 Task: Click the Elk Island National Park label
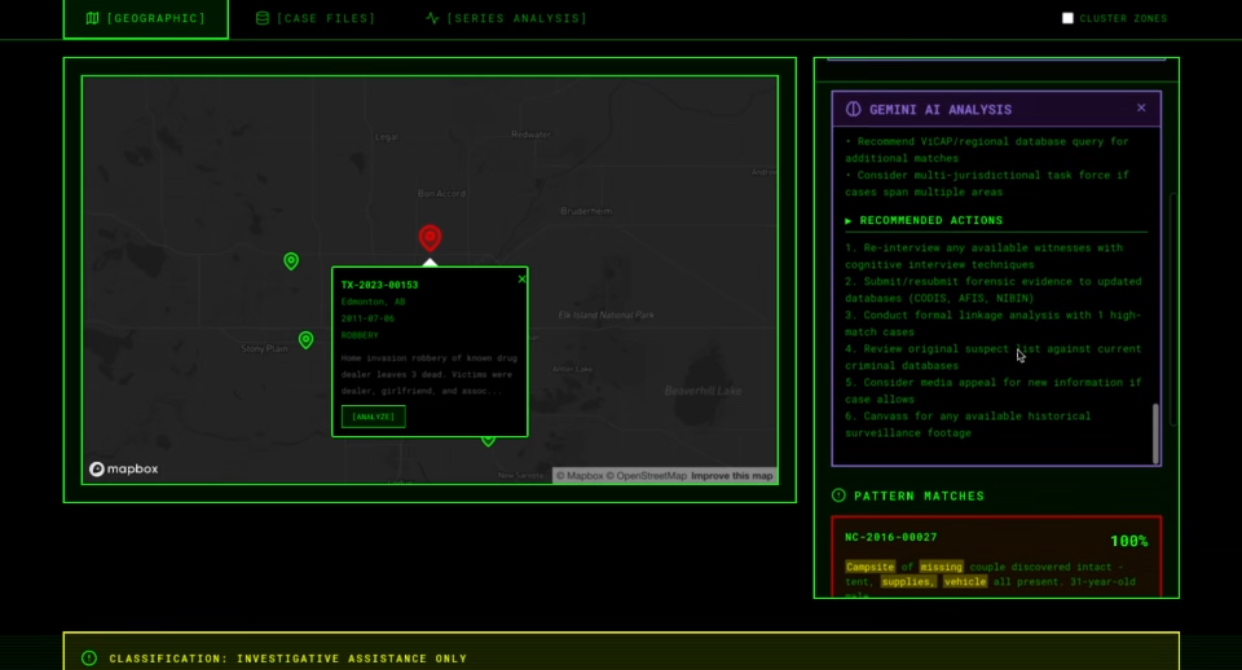(x=606, y=315)
